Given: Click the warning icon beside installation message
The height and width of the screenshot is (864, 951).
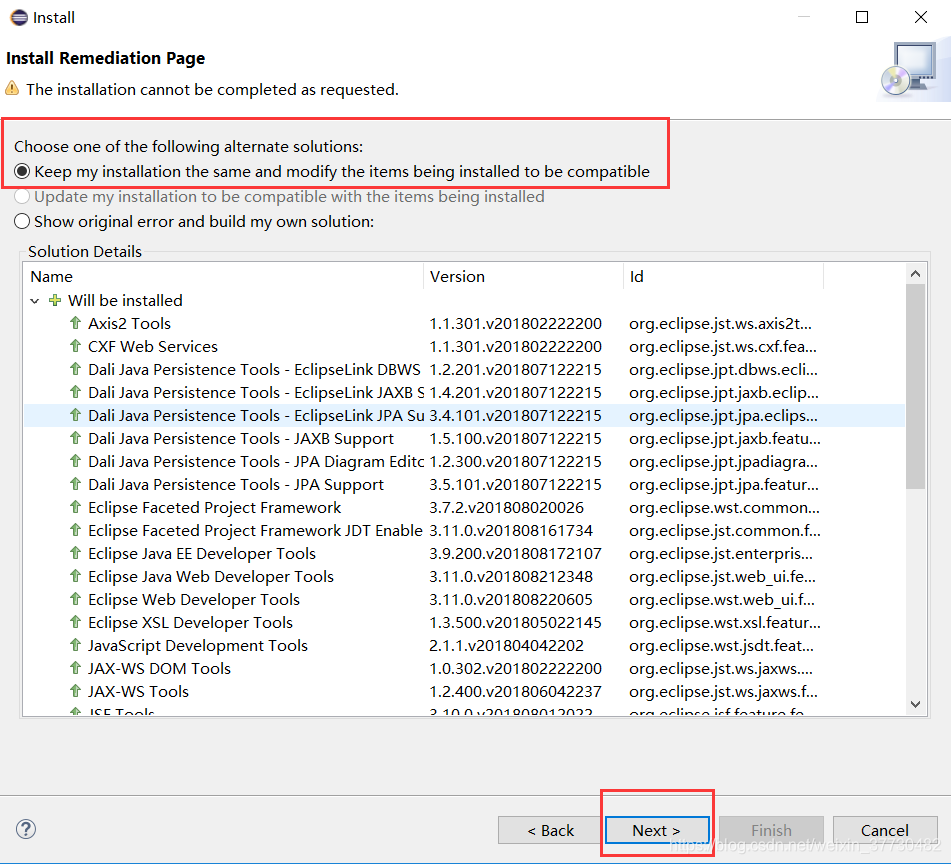Looking at the screenshot, I should point(12,89).
